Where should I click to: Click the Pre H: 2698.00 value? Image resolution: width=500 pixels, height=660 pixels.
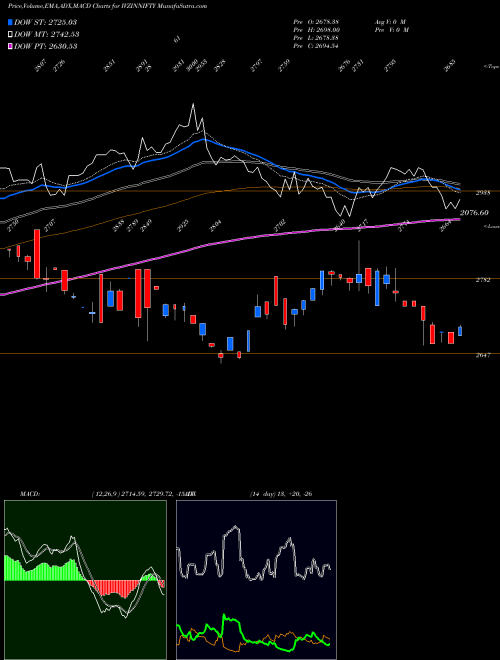[x=316, y=30]
